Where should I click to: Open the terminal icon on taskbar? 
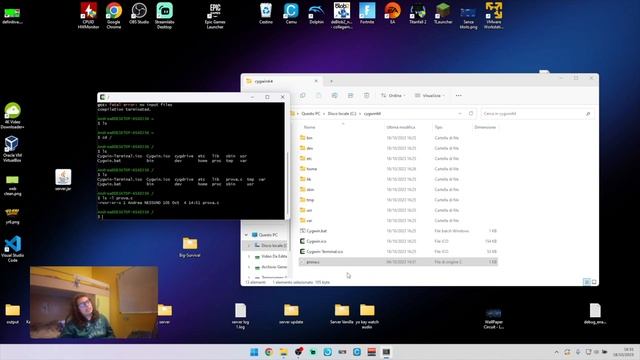(x=386, y=352)
